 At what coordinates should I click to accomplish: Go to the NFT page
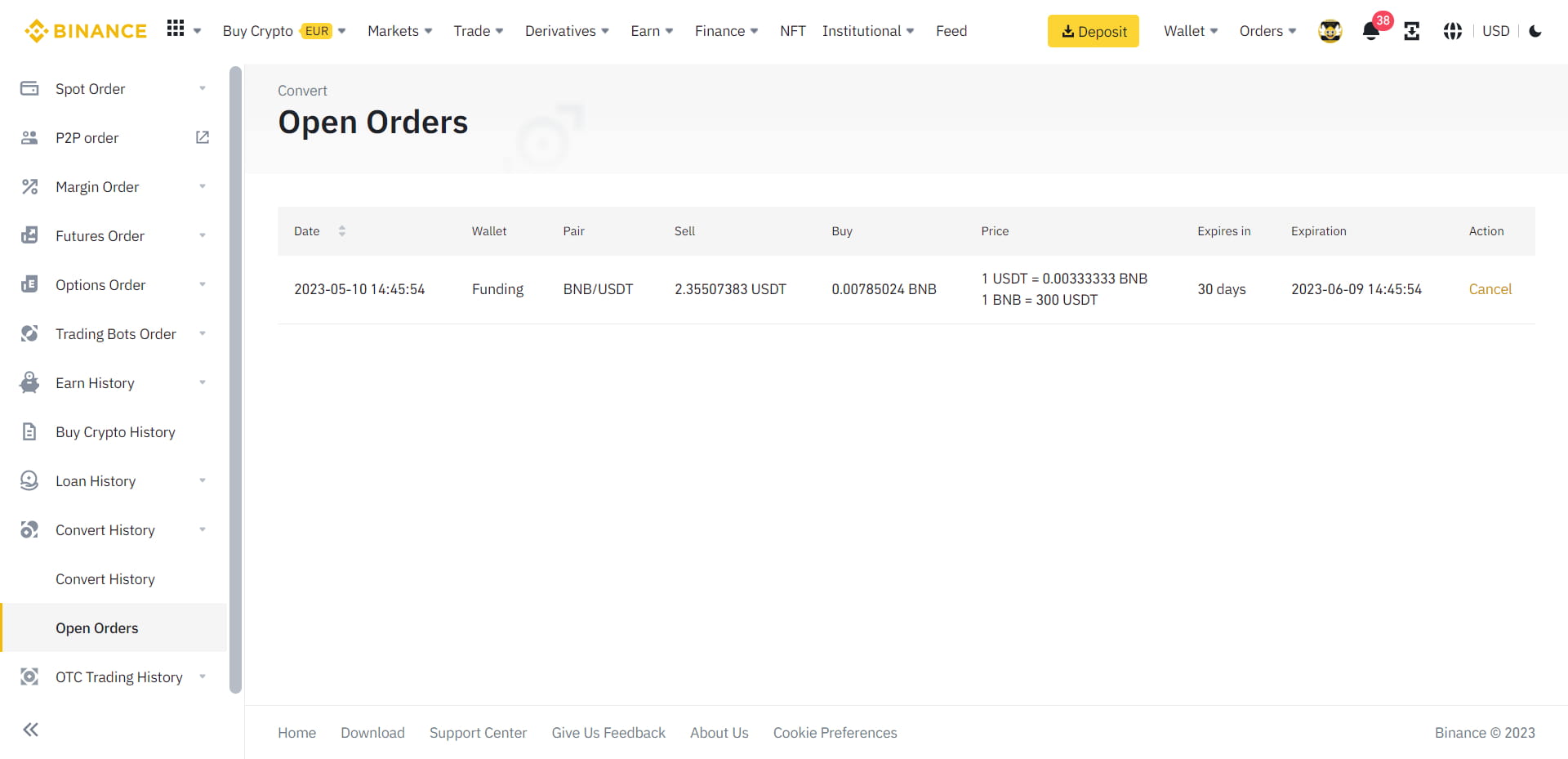click(793, 31)
